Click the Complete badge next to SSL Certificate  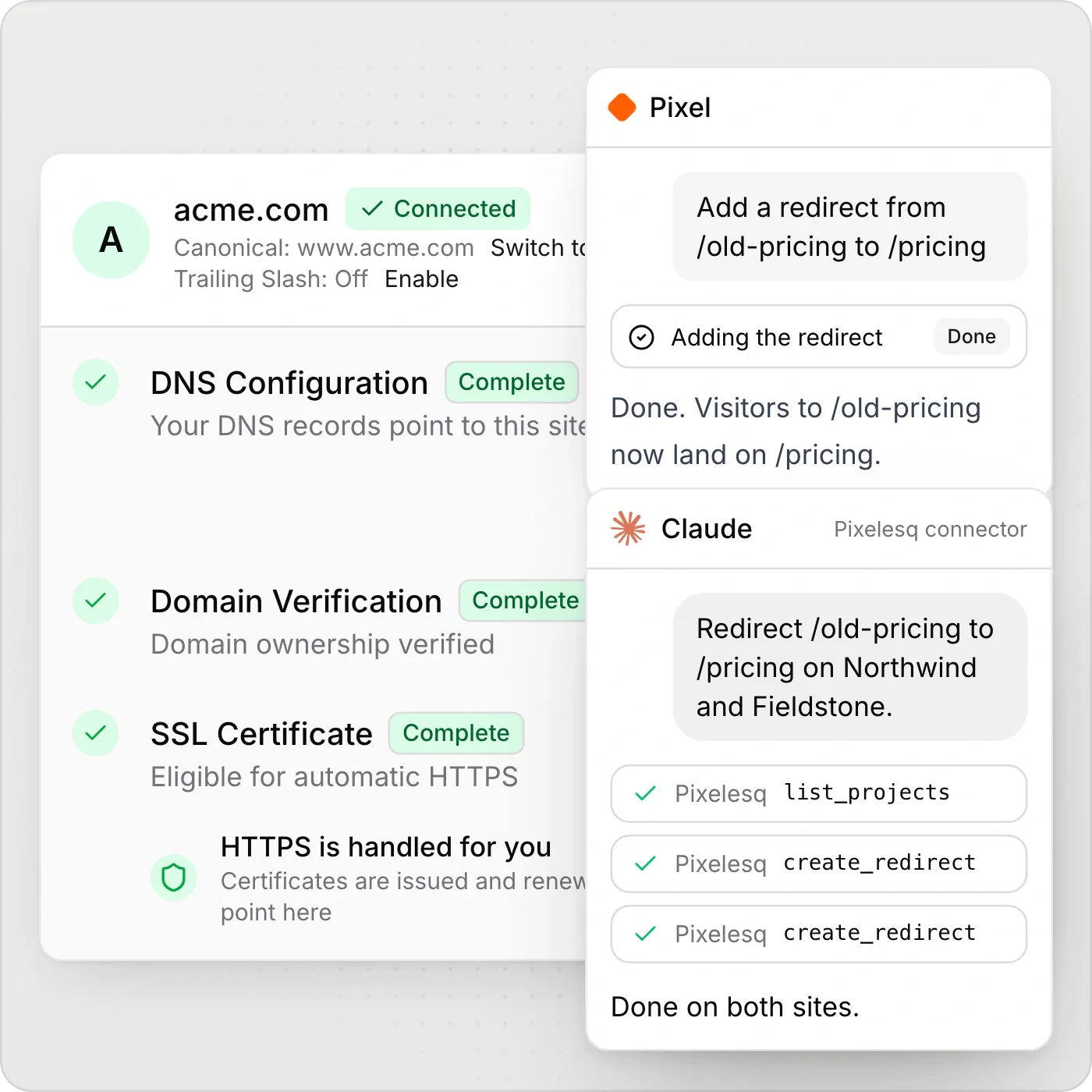click(456, 733)
